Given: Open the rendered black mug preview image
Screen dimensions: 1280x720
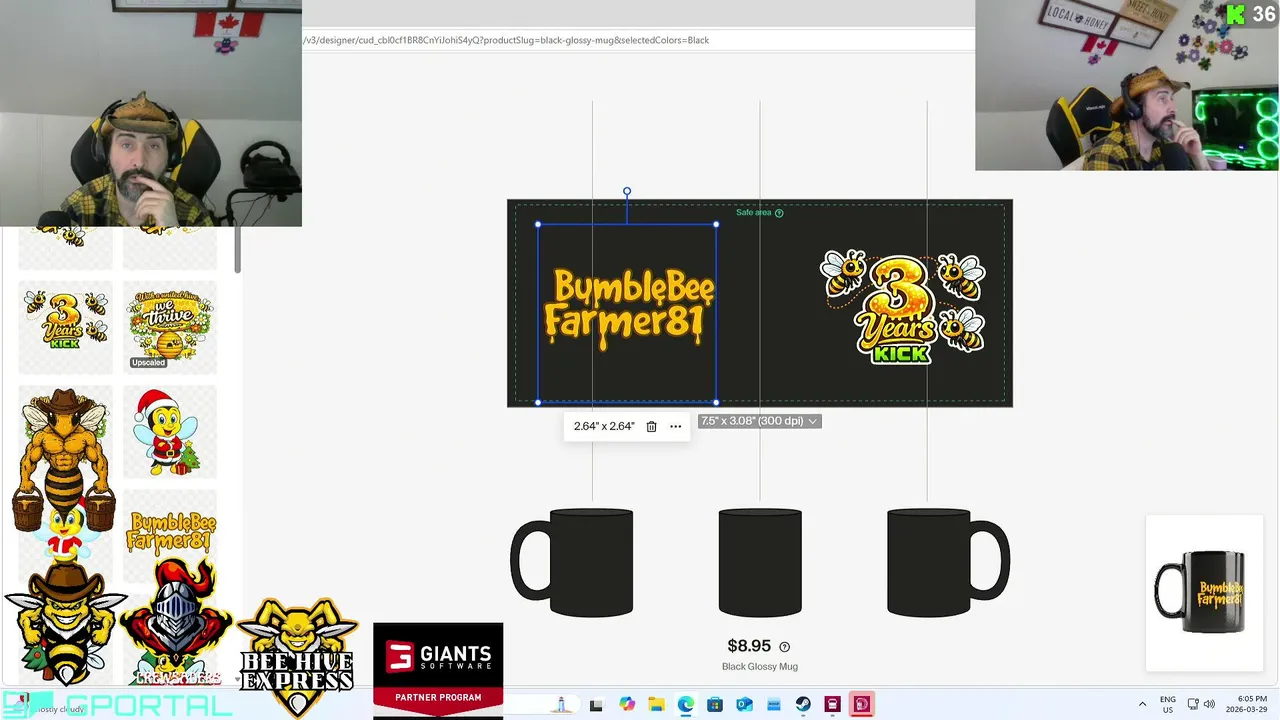Looking at the screenshot, I should point(1204,593).
